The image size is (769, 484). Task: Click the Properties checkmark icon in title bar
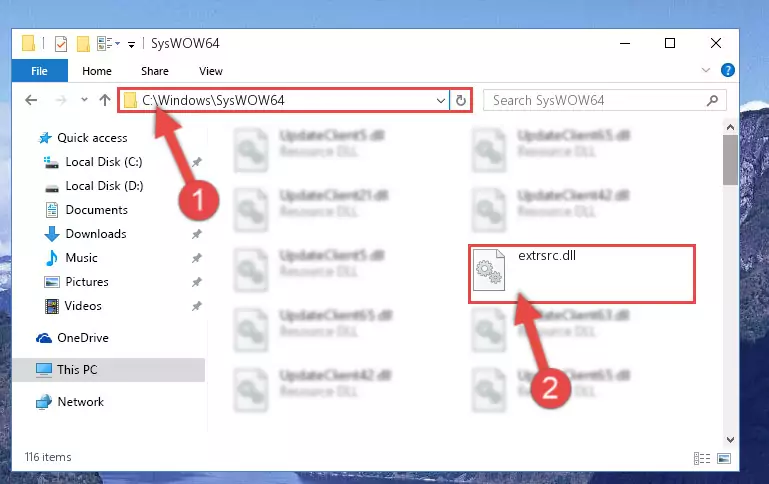click(x=61, y=44)
